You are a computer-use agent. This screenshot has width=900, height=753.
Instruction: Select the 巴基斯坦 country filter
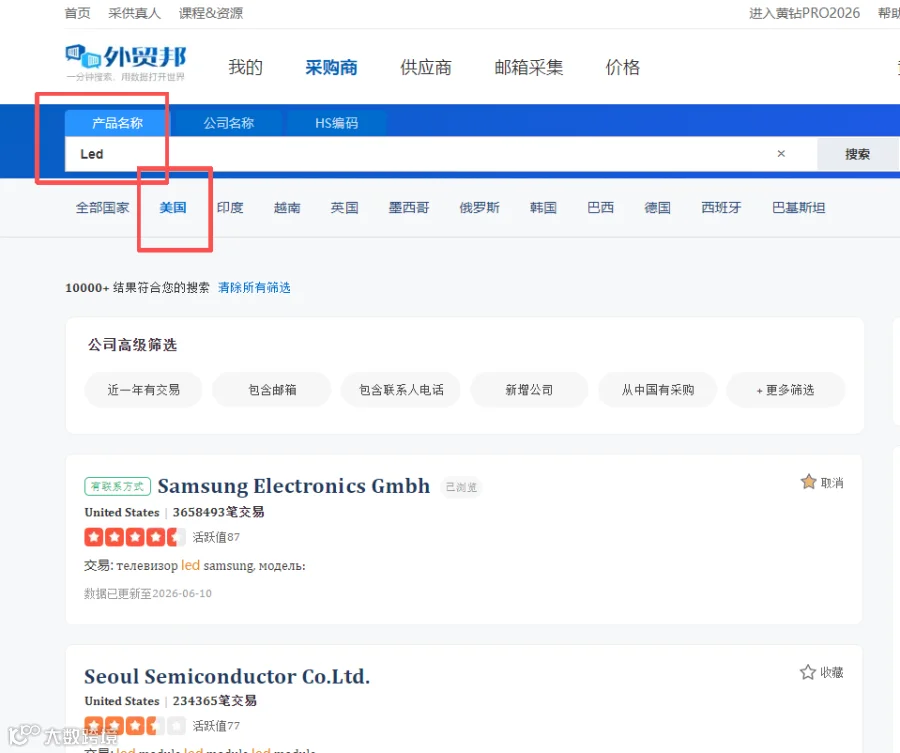click(798, 208)
